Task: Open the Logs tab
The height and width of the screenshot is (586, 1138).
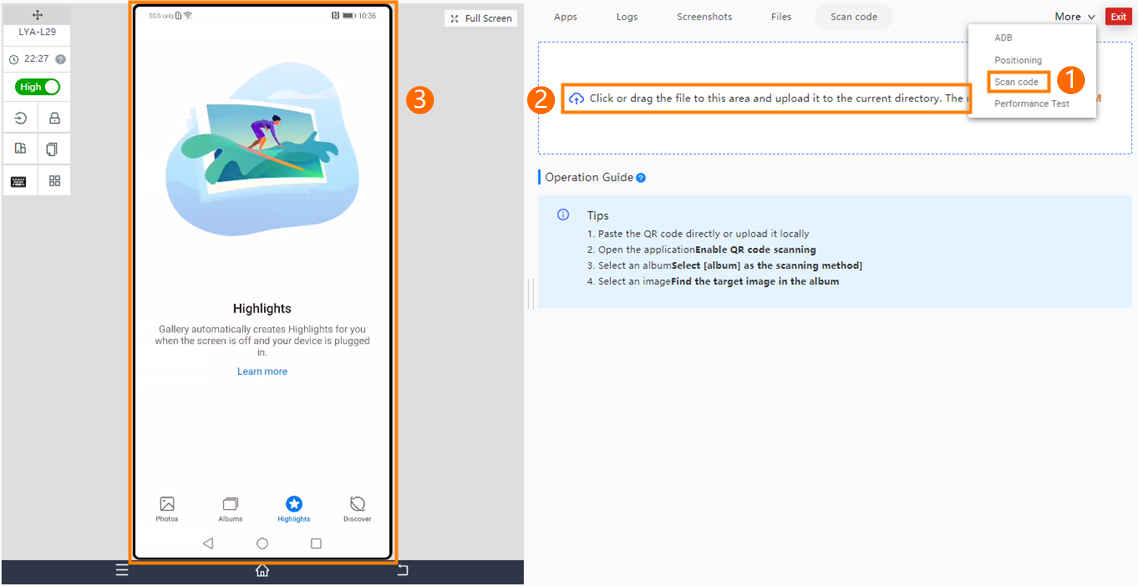Action: pyautogui.click(x=627, y=17)
